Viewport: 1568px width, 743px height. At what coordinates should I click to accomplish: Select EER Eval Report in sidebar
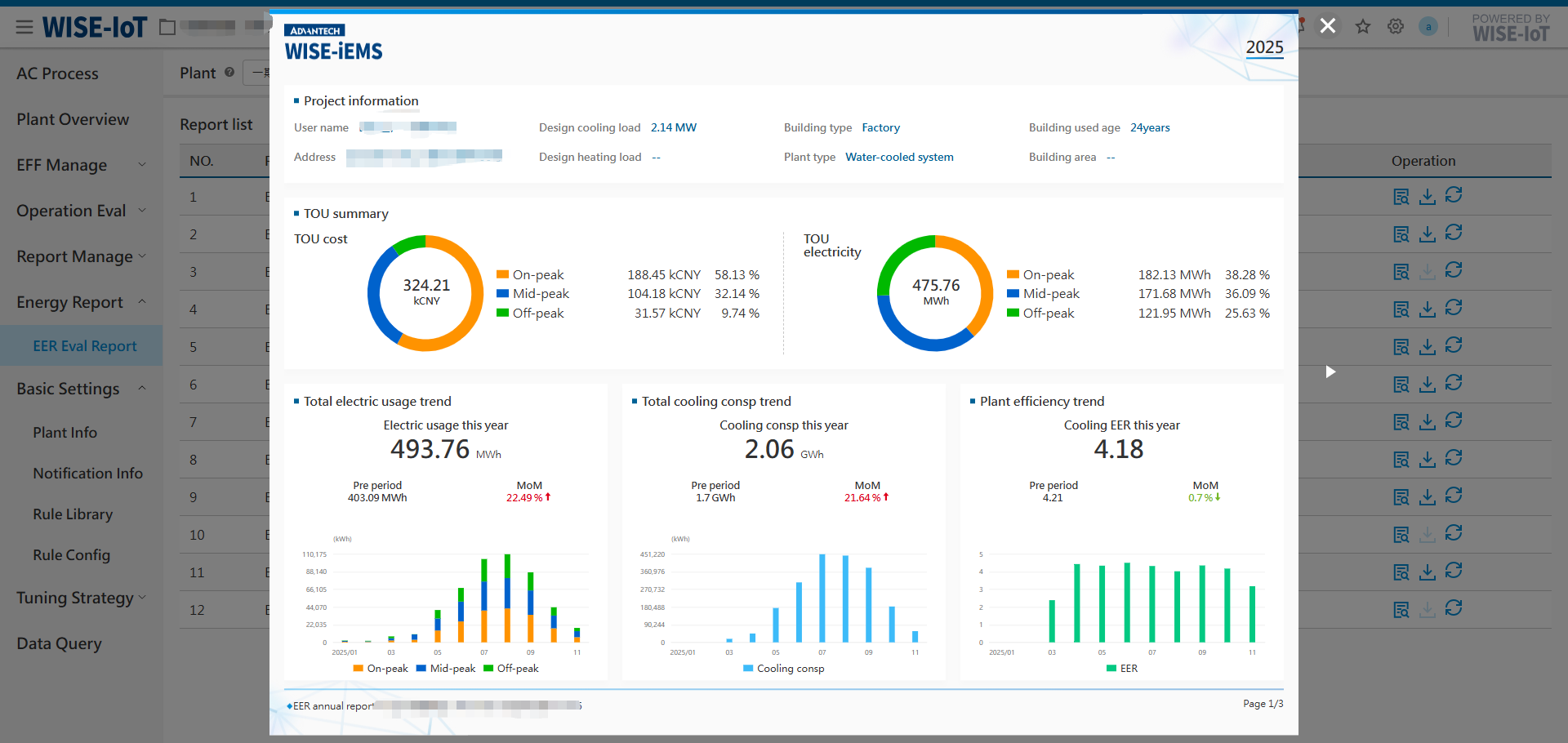(85, 346)
